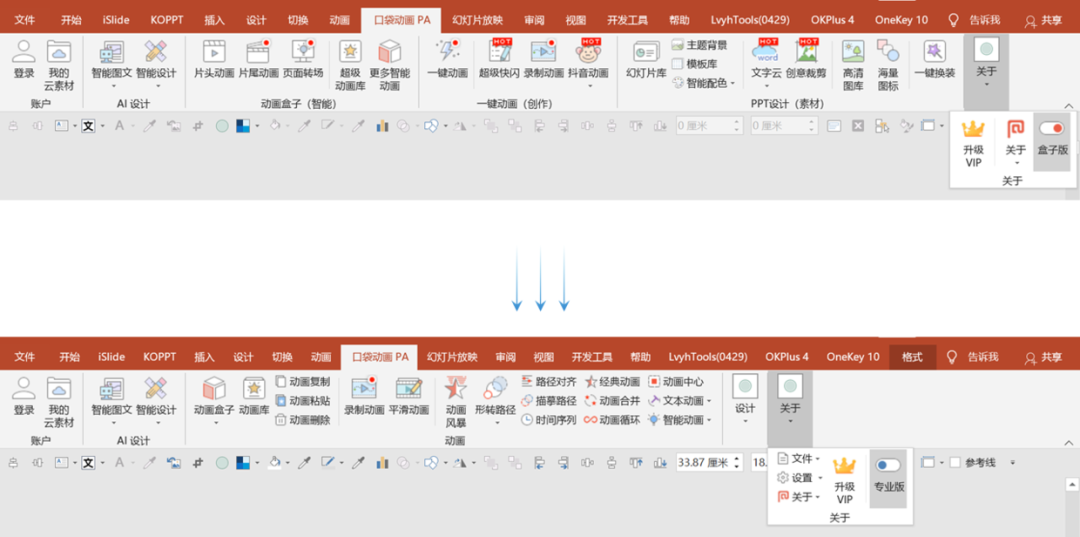Click 升级VIP beside the 盒子版 switch
This screenshot has width=1080, height=537.
(973, 143)
